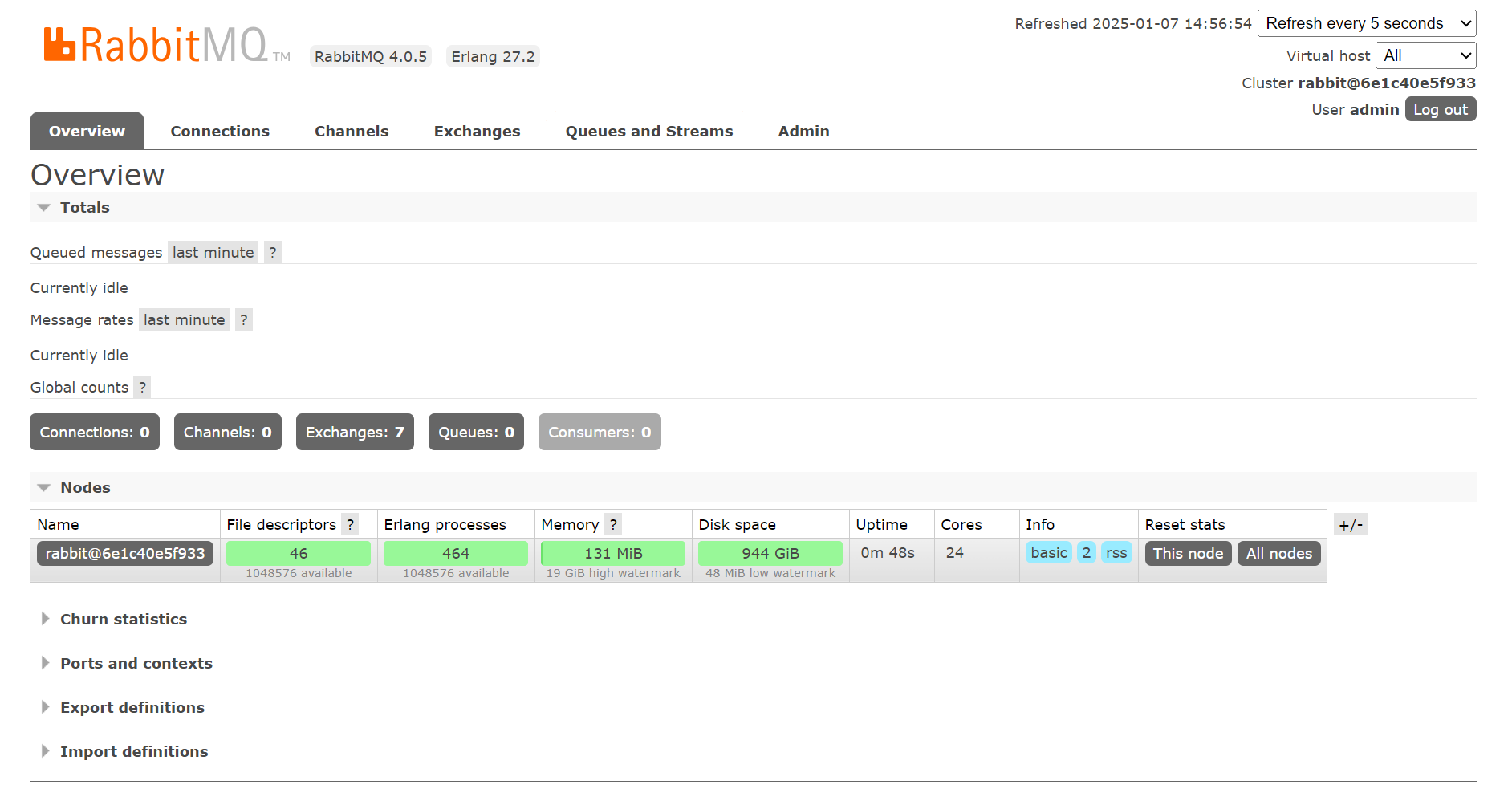Click the Disk space 944 GiB bar
The height and width of the screenshot is (785, 1512).
[770, 553]
